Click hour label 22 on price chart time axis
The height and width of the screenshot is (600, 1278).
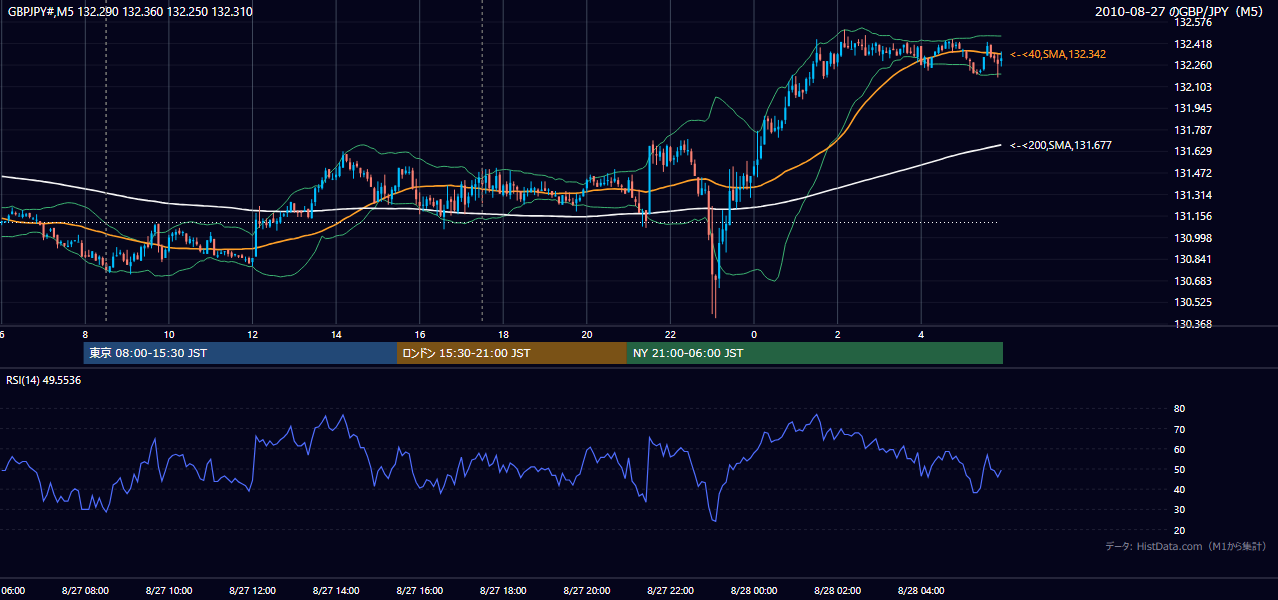click(x=671, y=335)
